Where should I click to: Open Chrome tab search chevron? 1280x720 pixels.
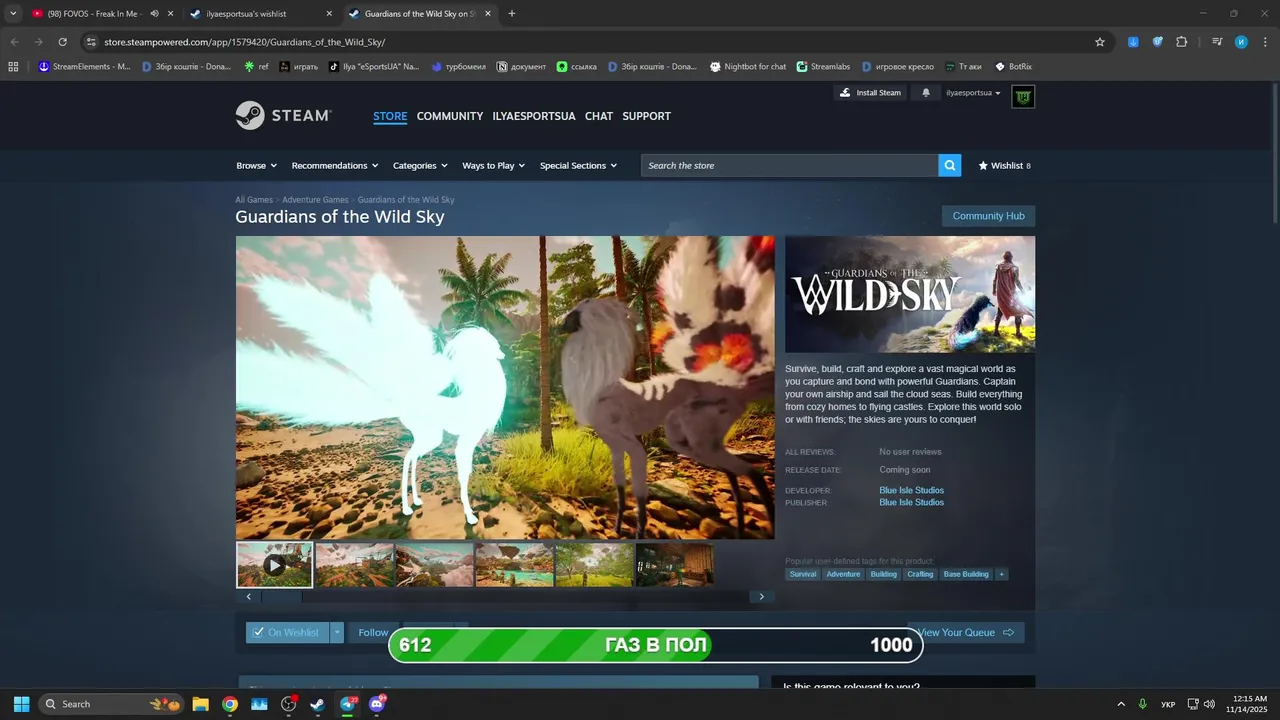pos(13,14)
